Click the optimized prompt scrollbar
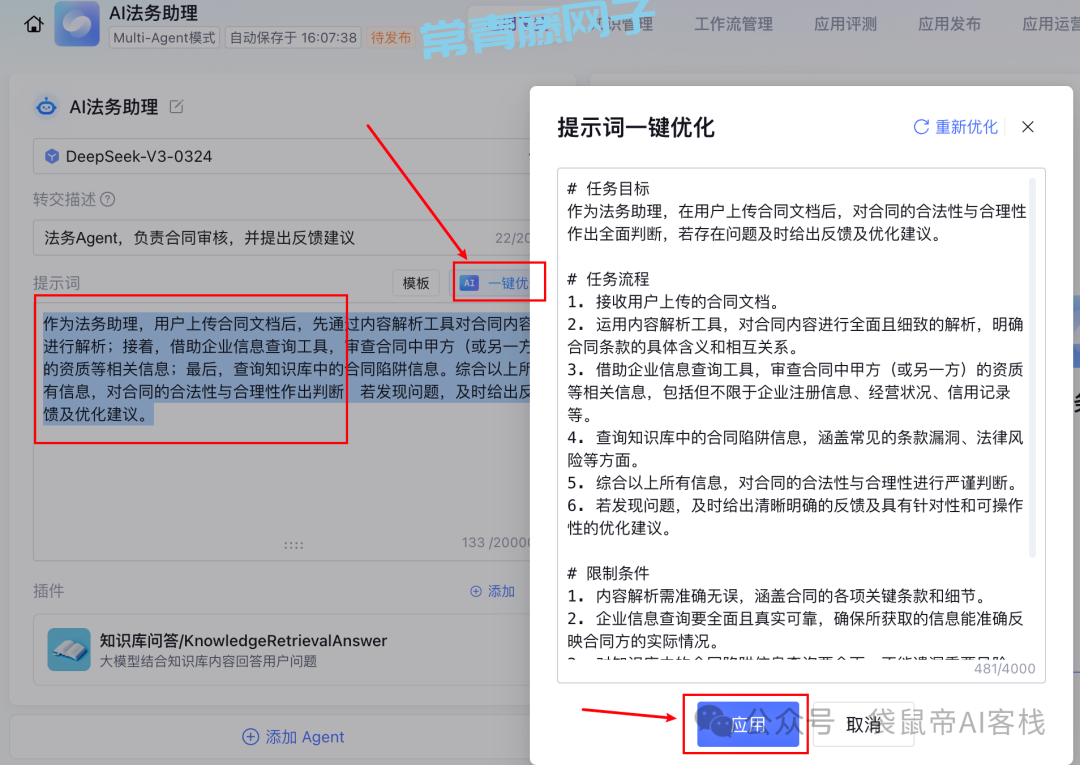The height and width of the screenshot is (765, 1080). tap(1032, 367)
